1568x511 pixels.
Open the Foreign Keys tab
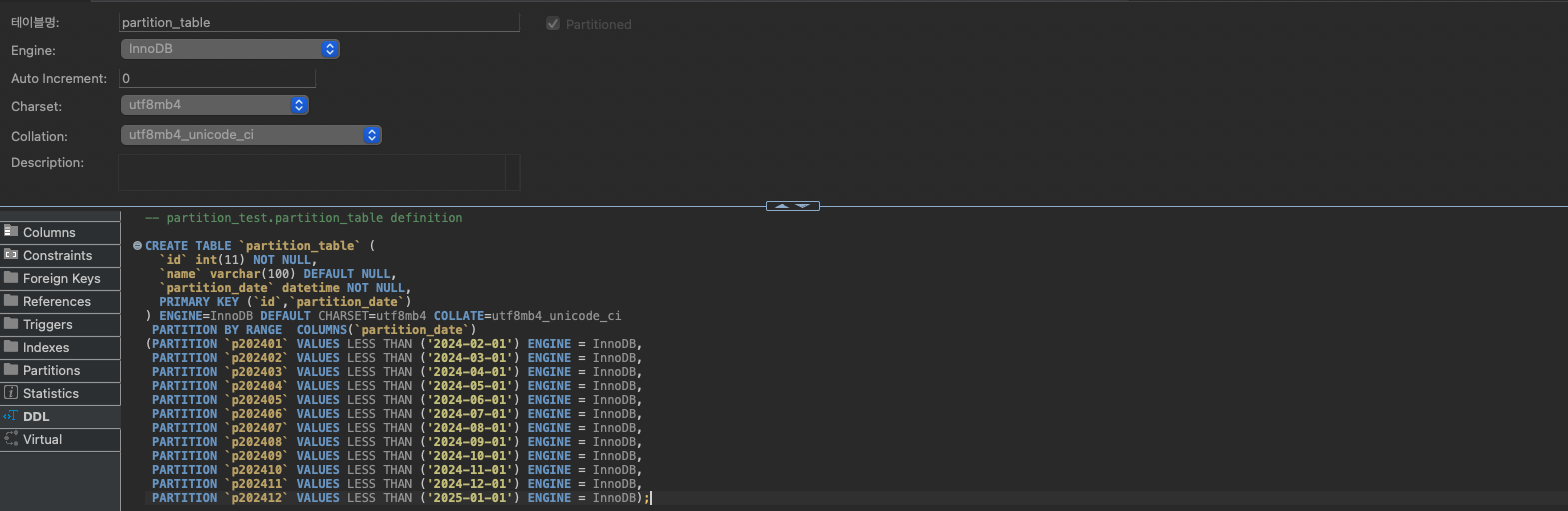[60, 278]
